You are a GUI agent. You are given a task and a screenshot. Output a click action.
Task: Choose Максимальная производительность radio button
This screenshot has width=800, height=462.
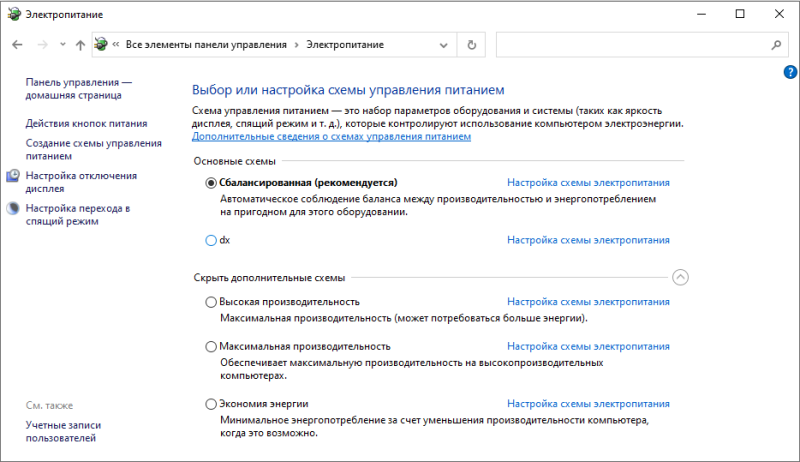pyautogui.click(x=211, y=346)
